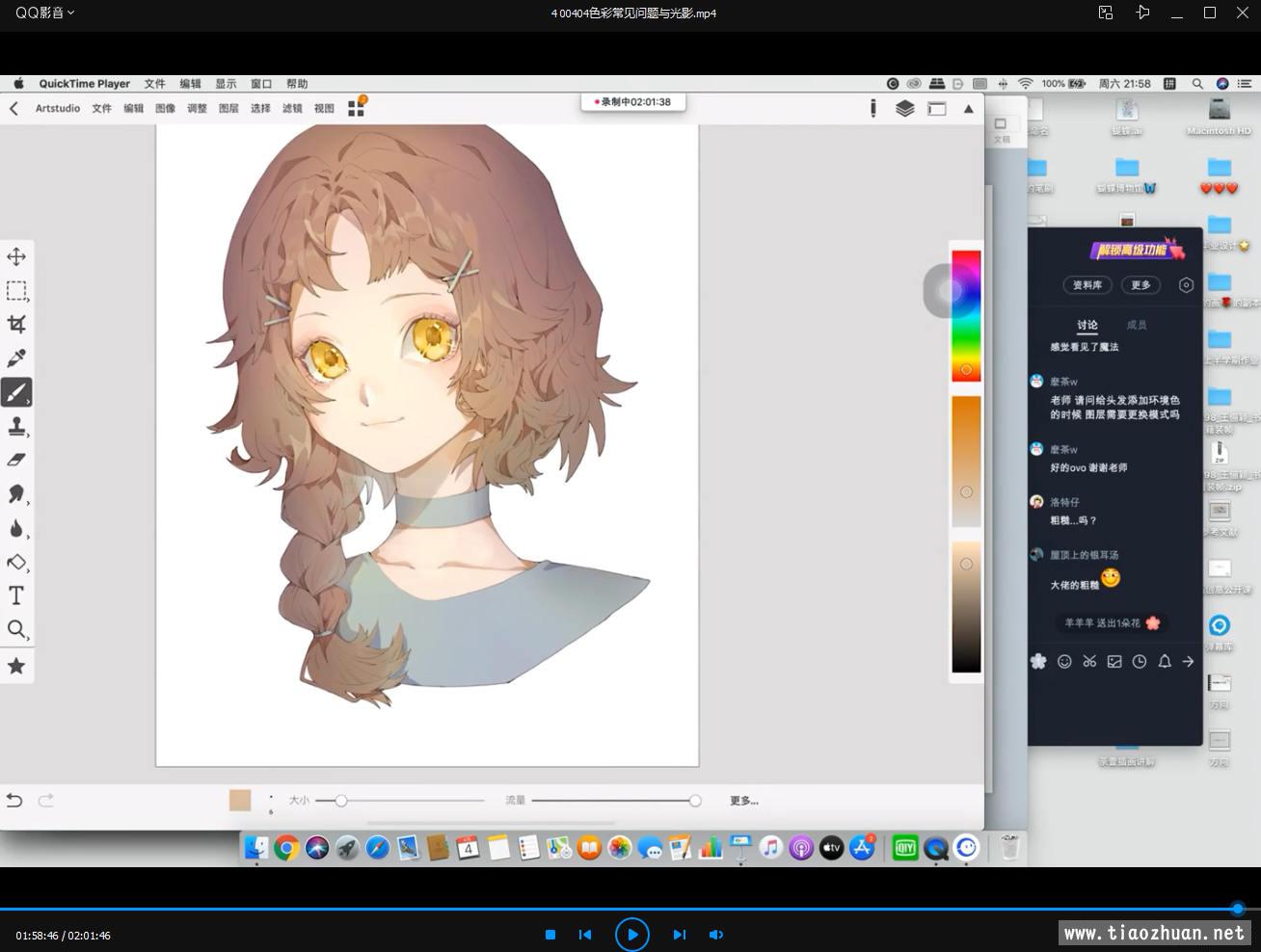Adjust the 大小 size slider handle

pos(340,801)
